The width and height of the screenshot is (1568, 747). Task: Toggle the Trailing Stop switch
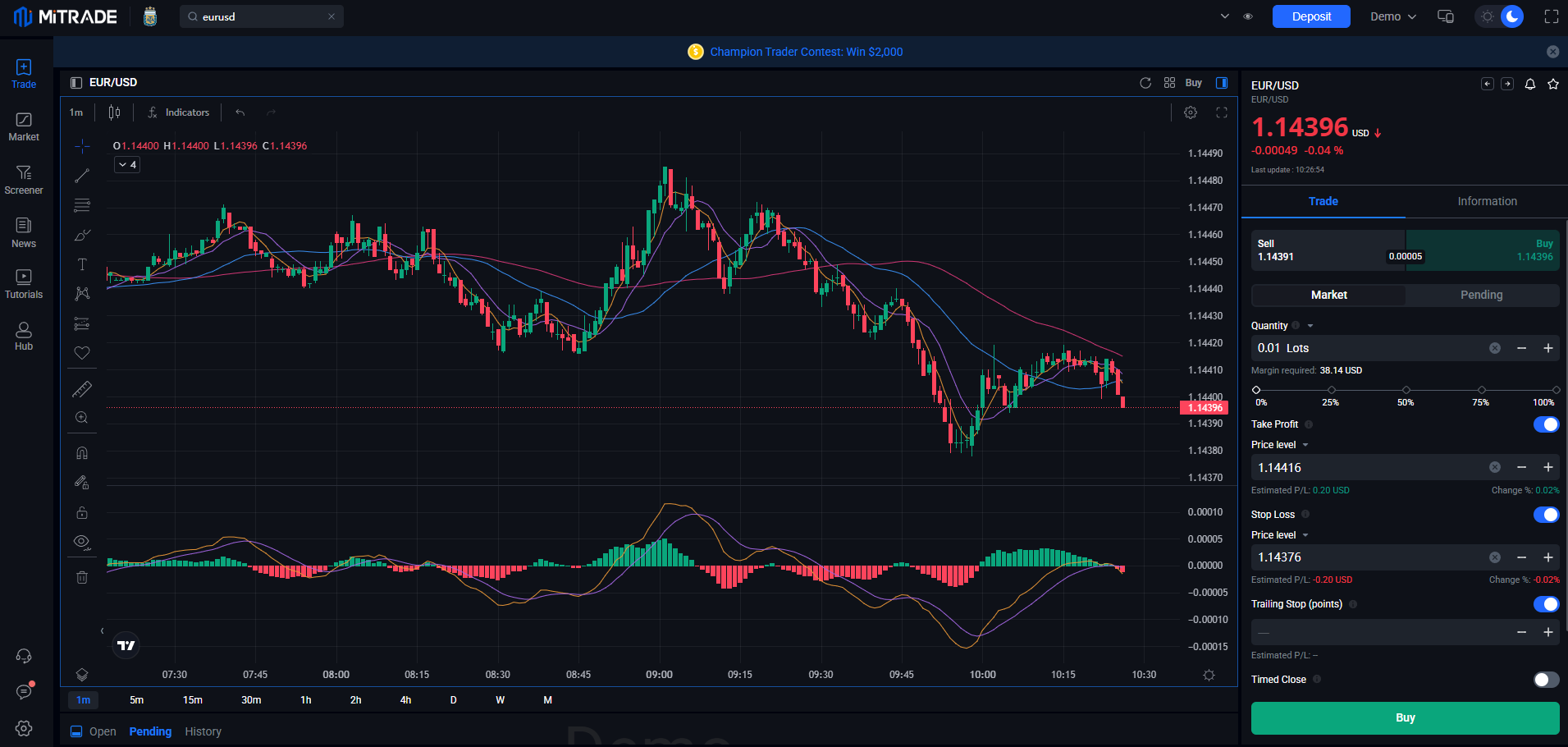click(1547, 604)
